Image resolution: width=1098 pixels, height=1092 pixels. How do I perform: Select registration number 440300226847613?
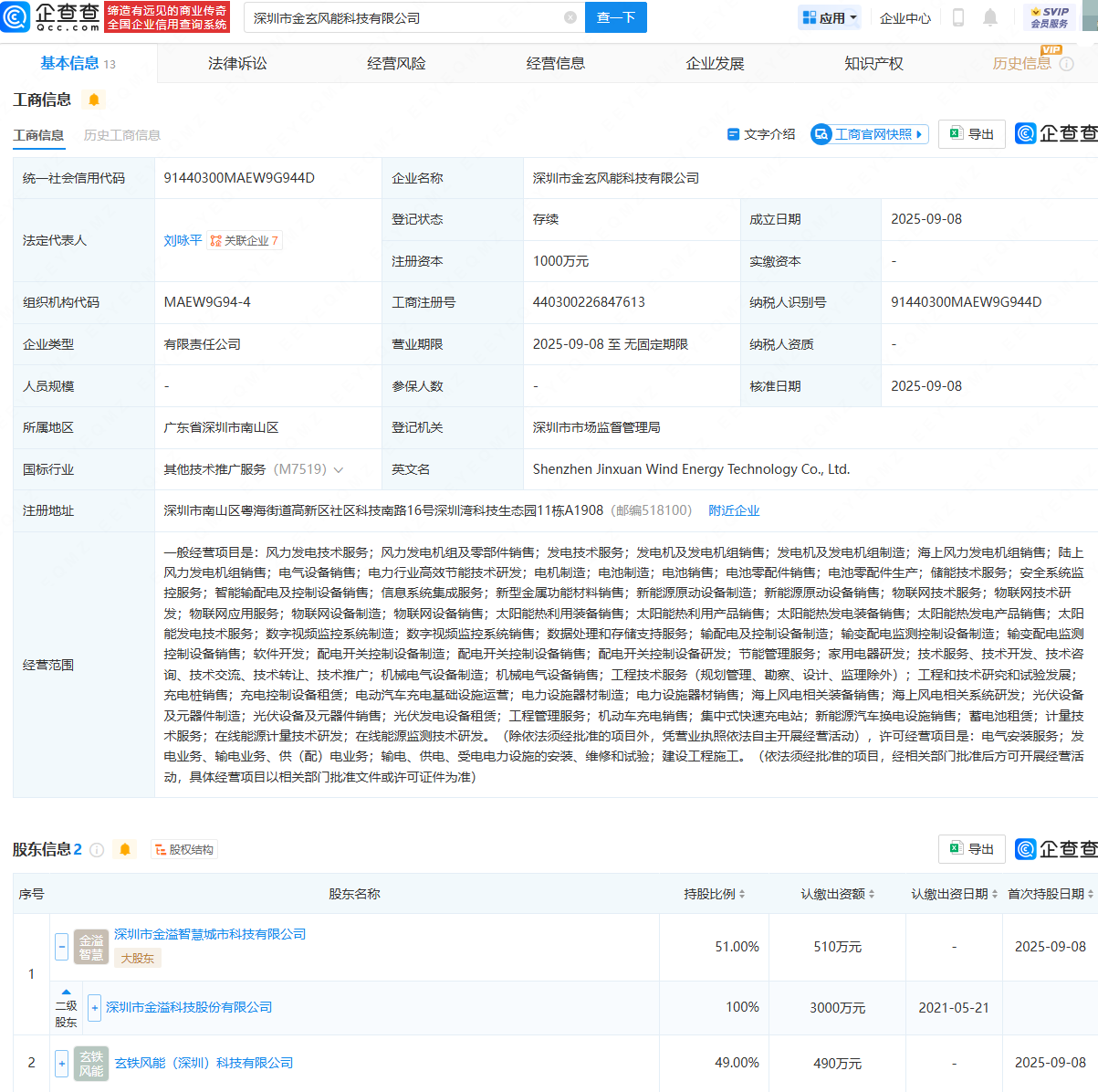click(589, 302)
